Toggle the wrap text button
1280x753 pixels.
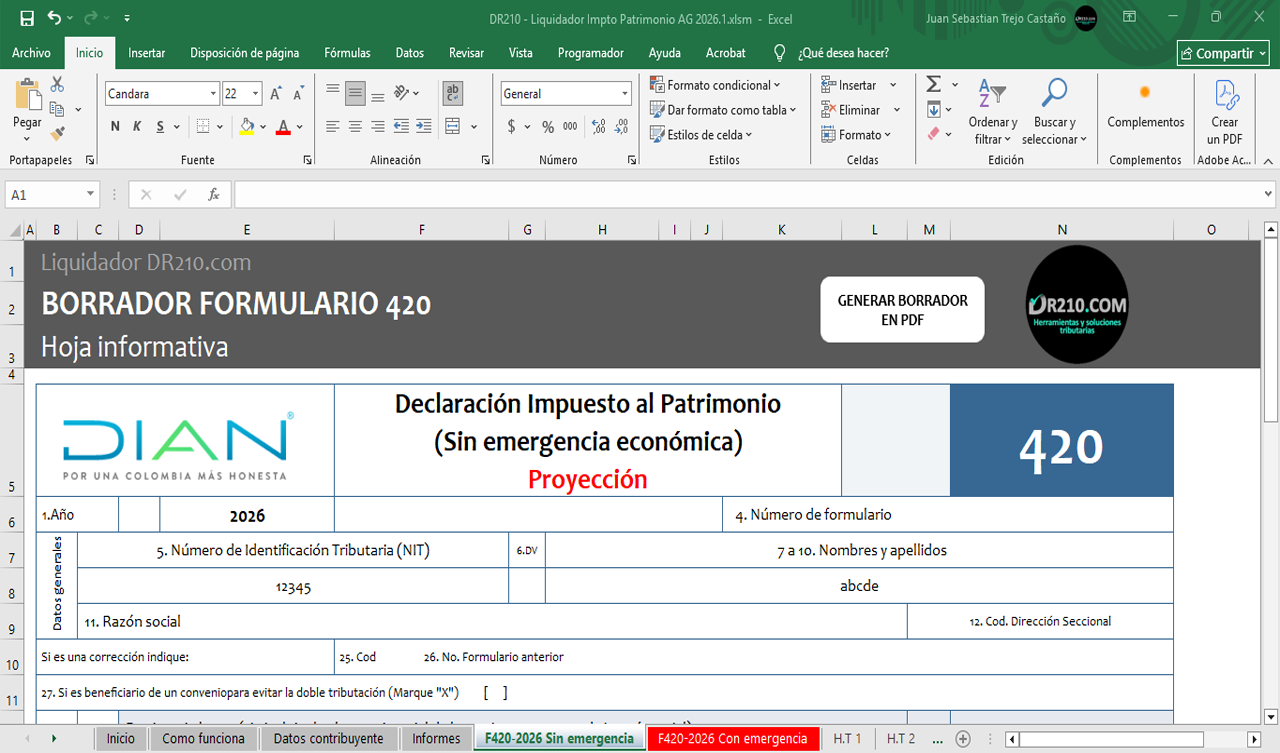pos(453,94)
